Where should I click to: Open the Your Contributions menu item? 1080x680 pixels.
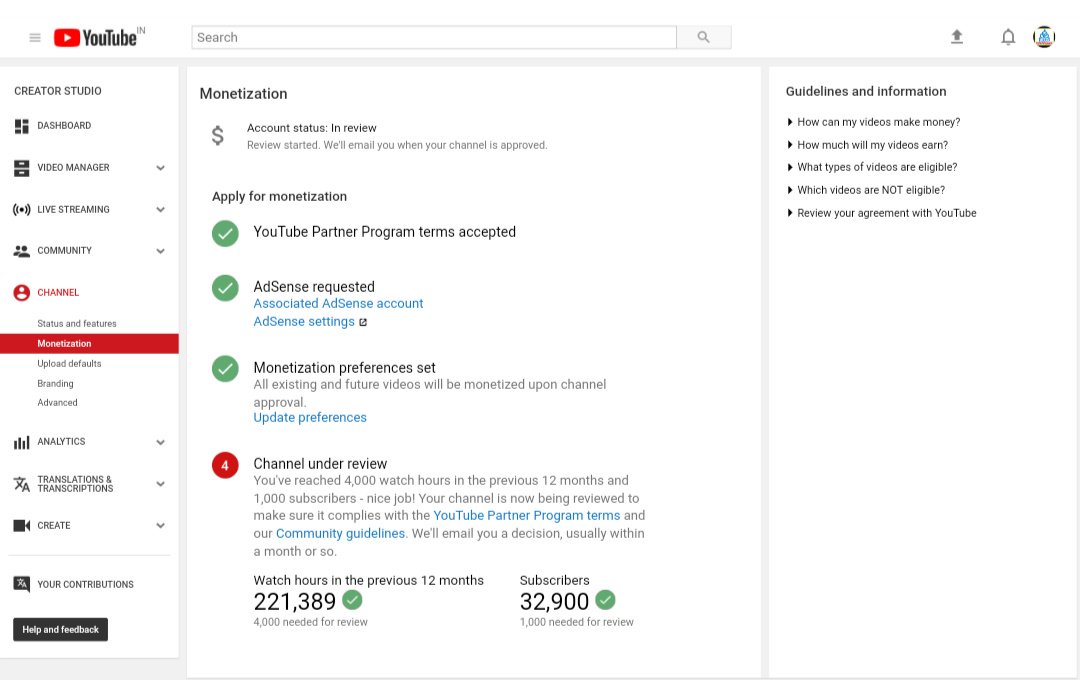85,584
